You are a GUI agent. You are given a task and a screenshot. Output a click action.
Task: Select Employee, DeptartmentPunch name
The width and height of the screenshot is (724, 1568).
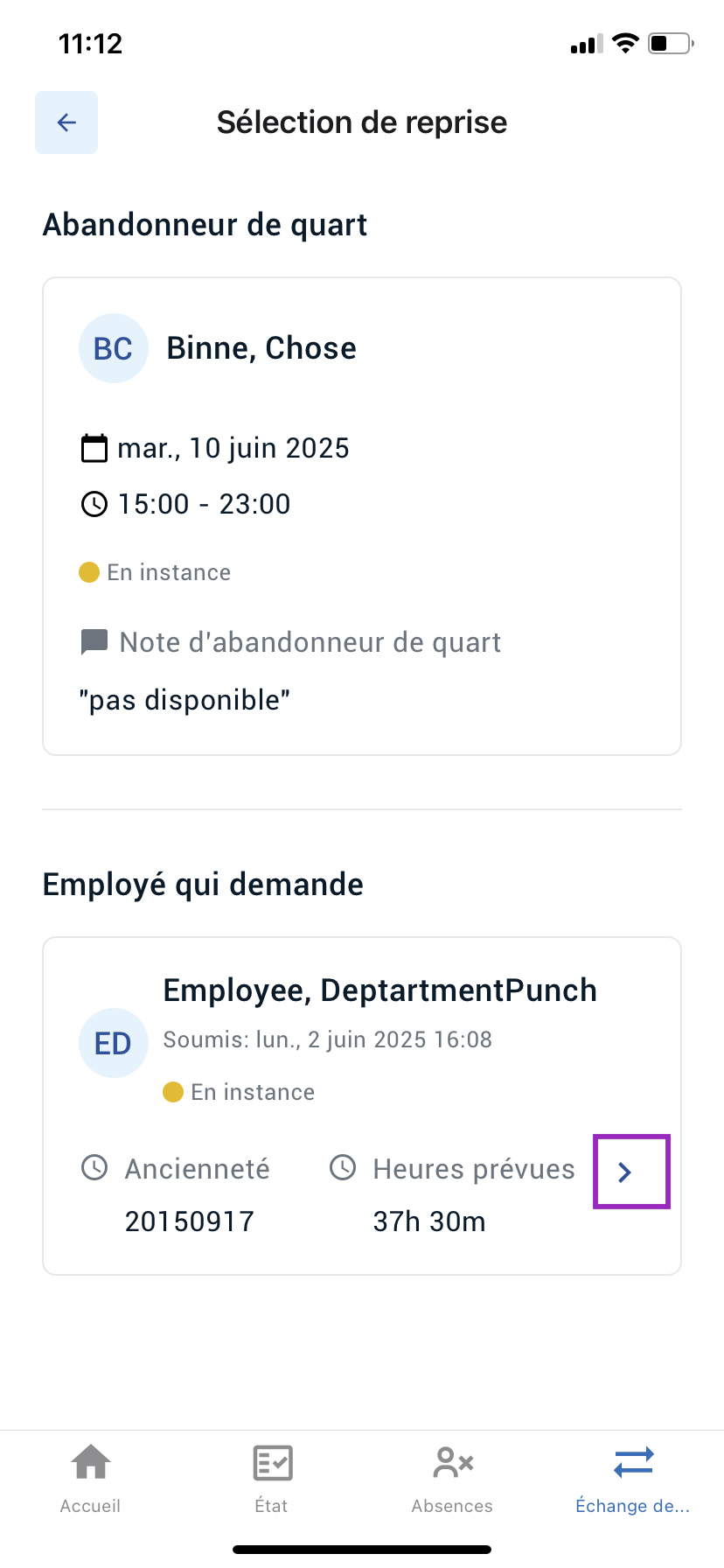pos(380,990)
